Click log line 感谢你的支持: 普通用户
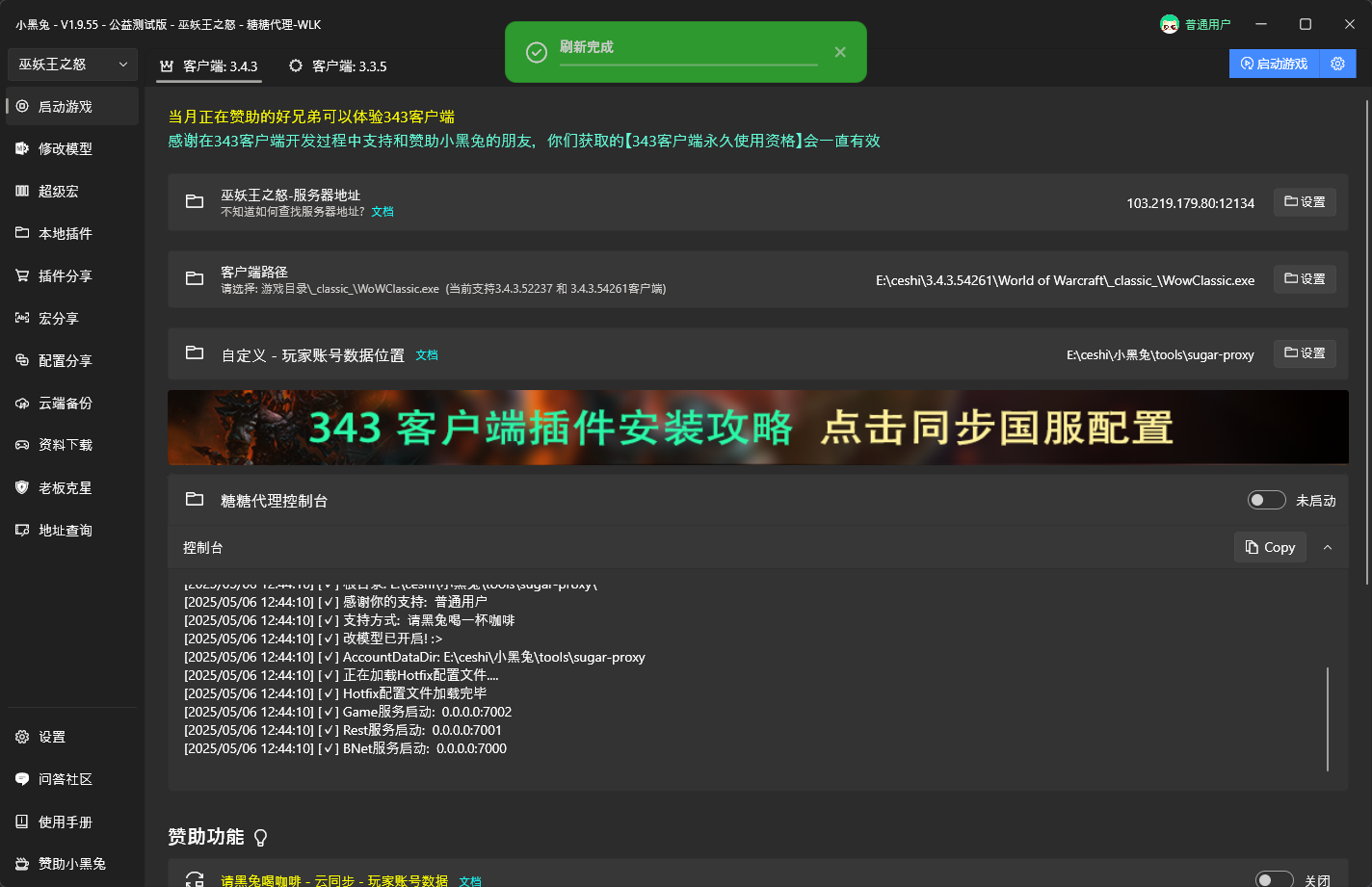This screenshot has width=1372, height=887. pyautogui.click(x=335, y=602)
